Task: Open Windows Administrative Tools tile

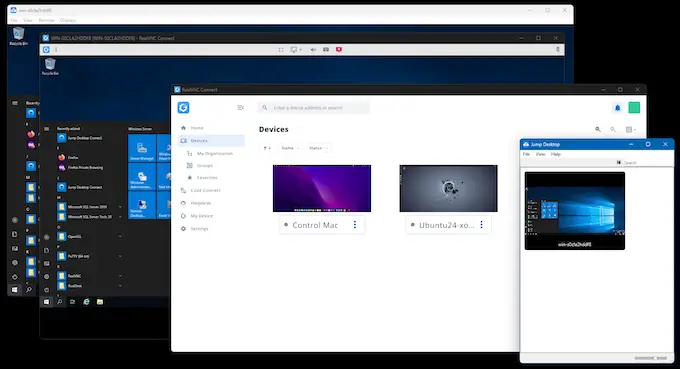Action: 142,176
